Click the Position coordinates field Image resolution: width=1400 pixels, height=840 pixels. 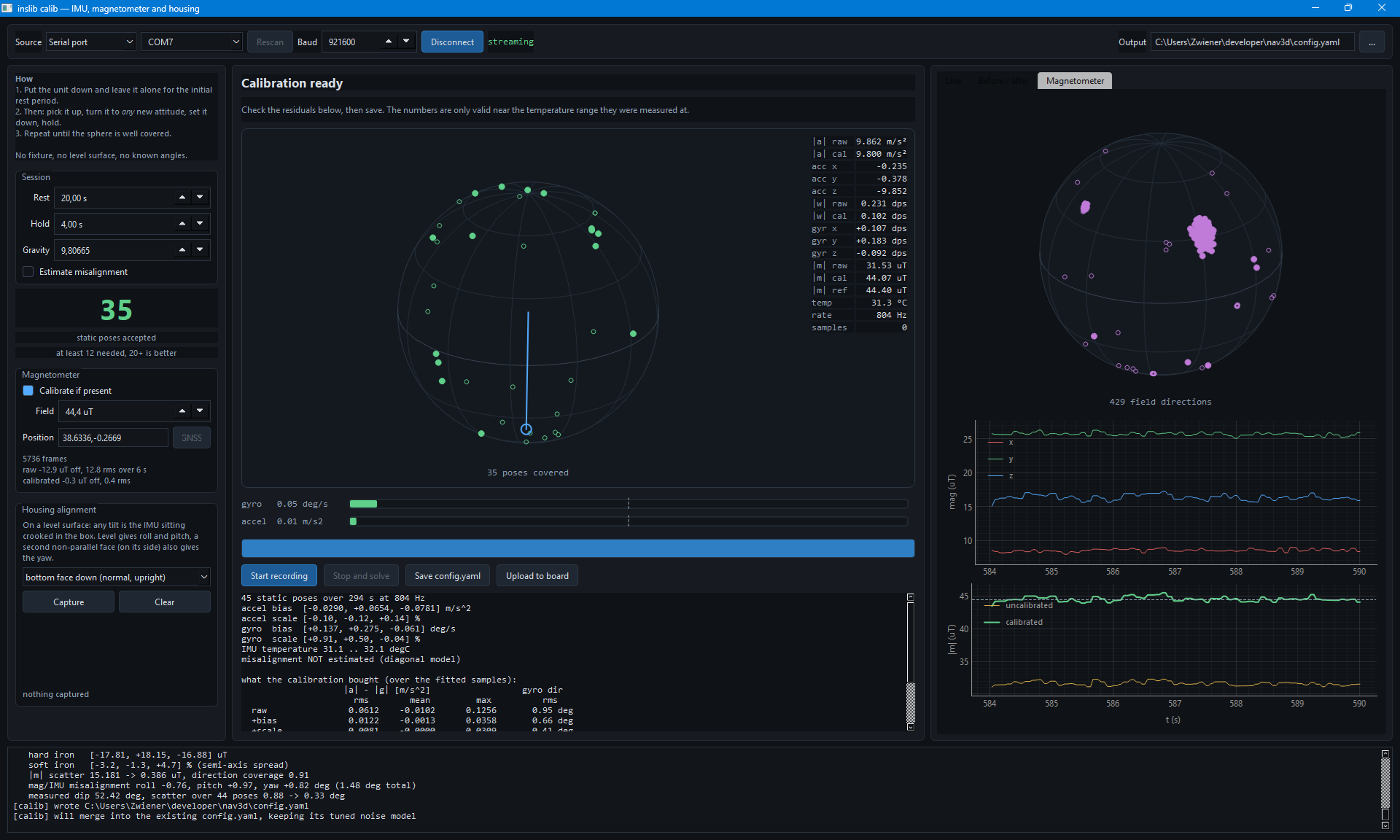point(113,438)
